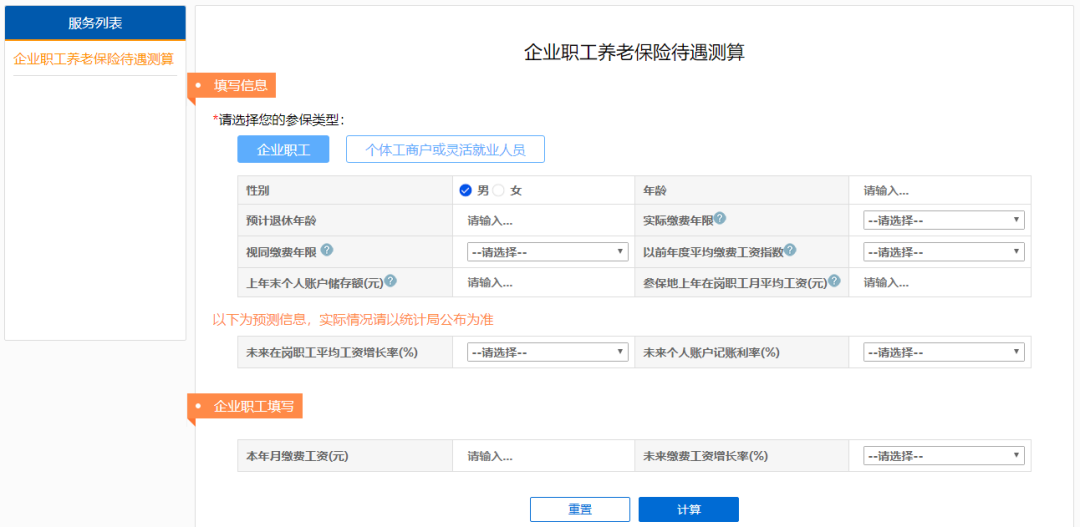The height and width of the screenshot is (527, 1080).
Task: Focus the 本年月缴费工资 input field
Action: pyautogui.click(x=544, y=456)
